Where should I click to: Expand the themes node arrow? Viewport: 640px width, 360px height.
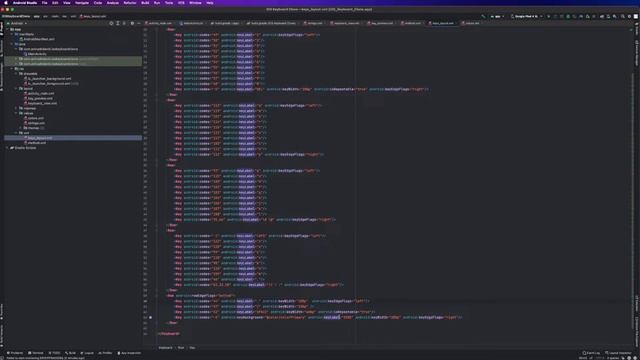pos(21,128)
